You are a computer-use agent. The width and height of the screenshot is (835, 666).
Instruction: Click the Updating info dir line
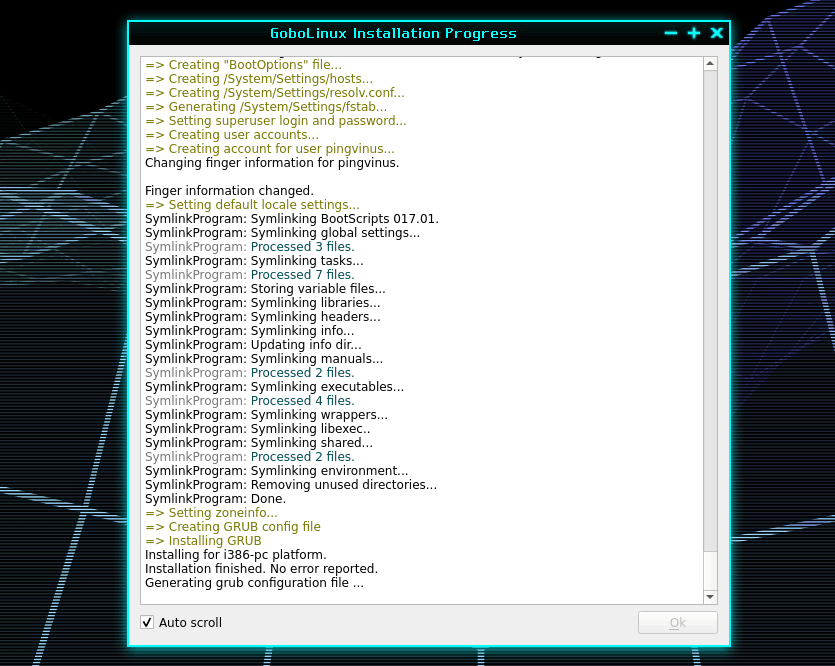(253, 345)
